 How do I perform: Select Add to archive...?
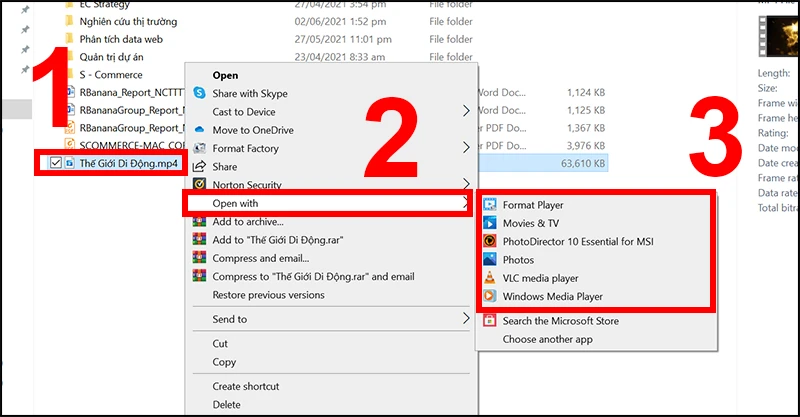point(248,222)
